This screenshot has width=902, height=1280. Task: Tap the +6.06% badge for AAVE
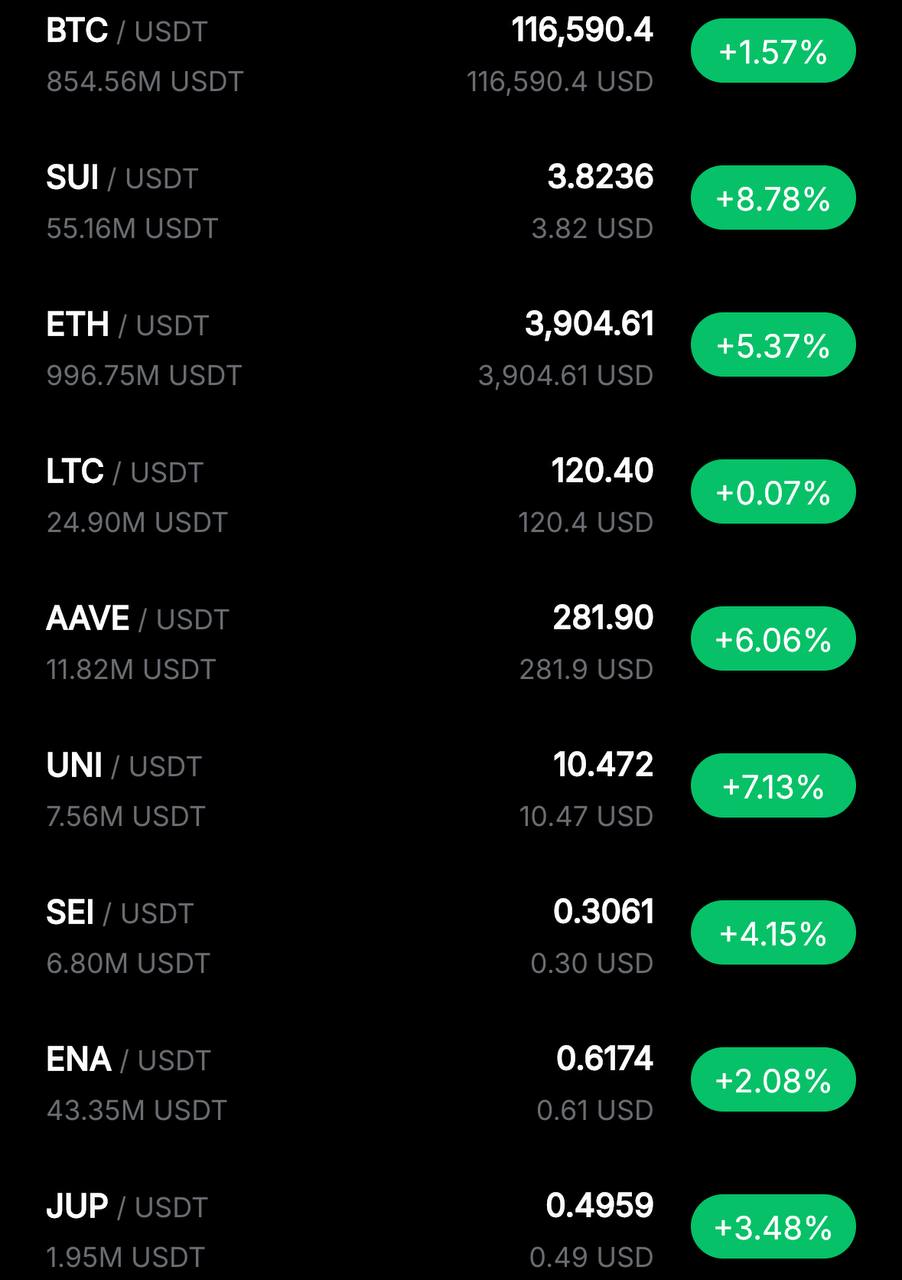click(x=773, y=639)
